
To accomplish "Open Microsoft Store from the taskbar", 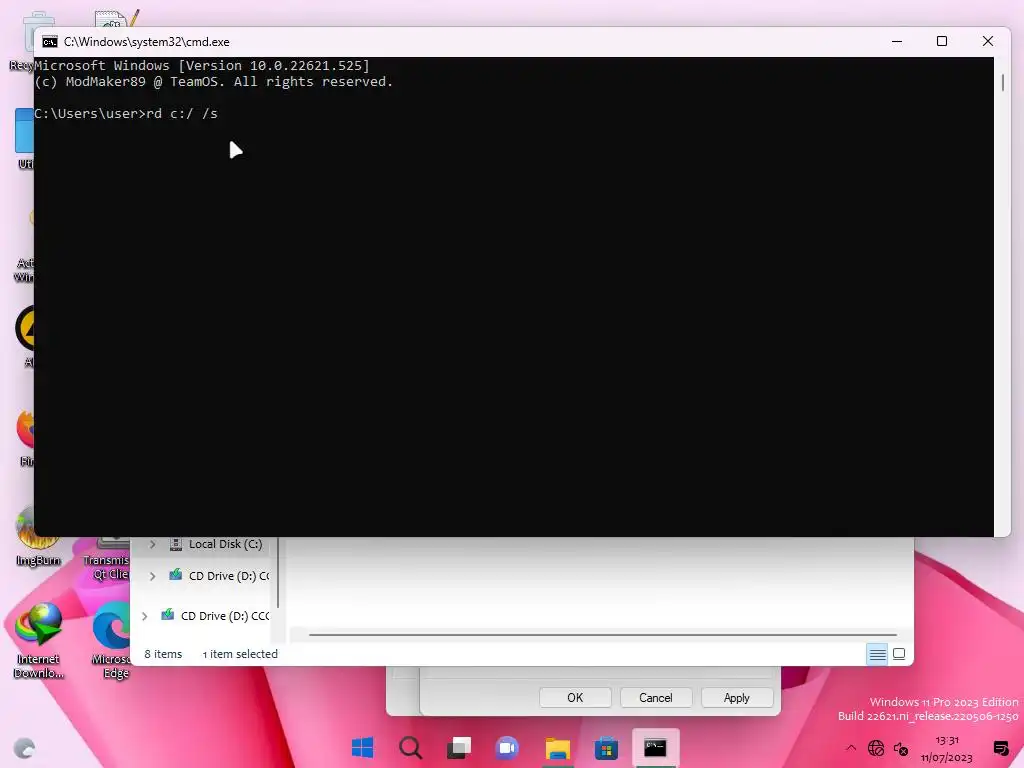I will [x=606, y=748].
